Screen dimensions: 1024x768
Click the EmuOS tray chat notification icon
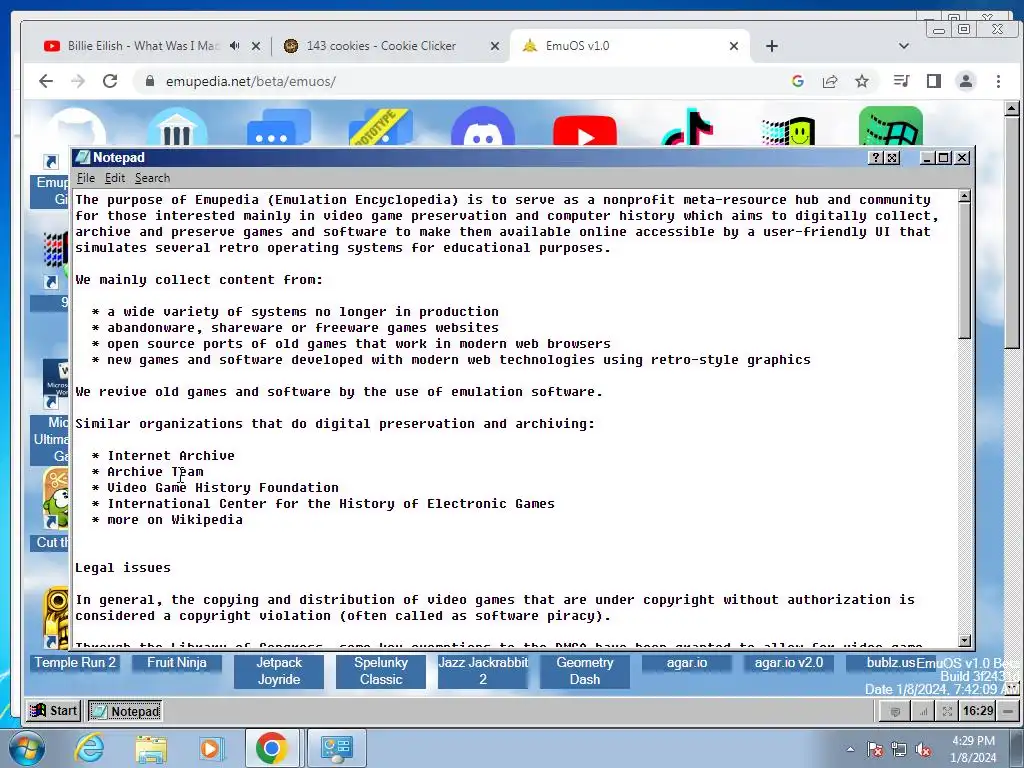click(x=895, y=711)
